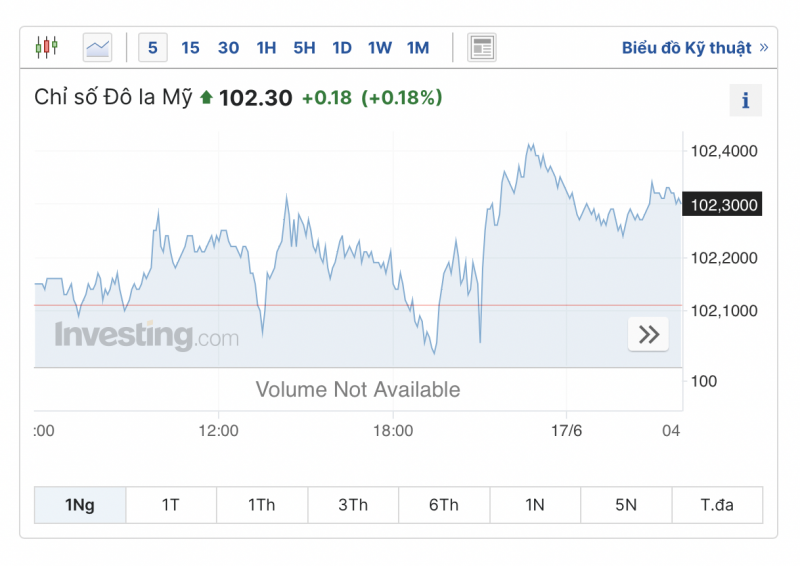800x566 pixels.
Task: Choose the 5H chart interval
Action: click(304, 47)
